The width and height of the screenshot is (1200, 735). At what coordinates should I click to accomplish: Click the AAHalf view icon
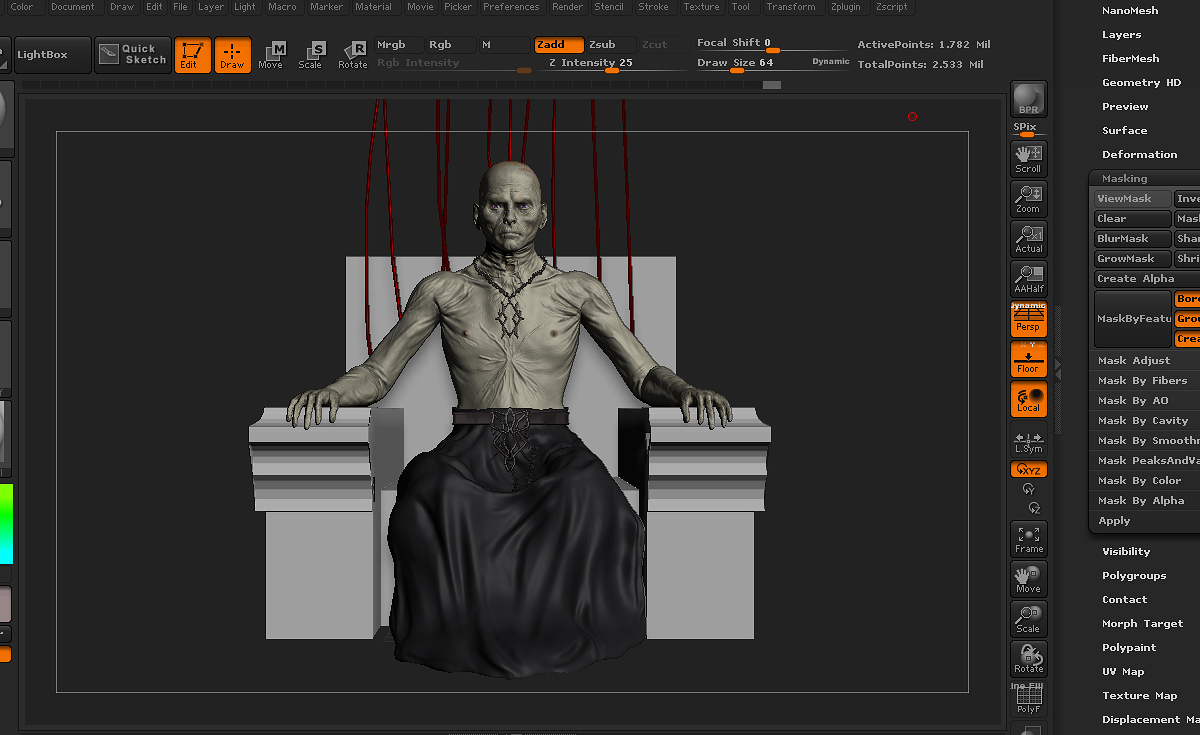point(1028,278)
